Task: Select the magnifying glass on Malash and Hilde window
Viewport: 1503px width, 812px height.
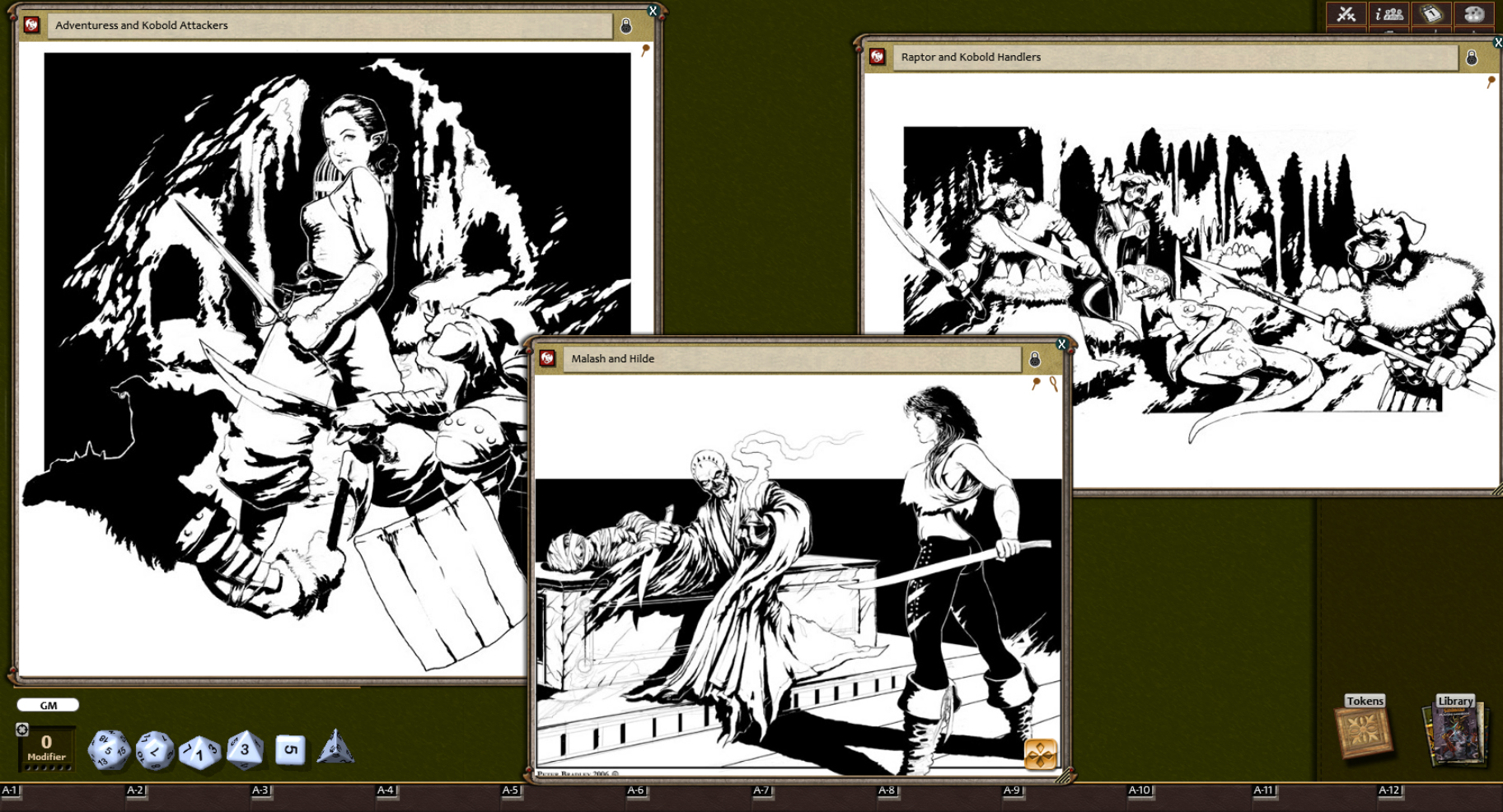Action: 1052,385
